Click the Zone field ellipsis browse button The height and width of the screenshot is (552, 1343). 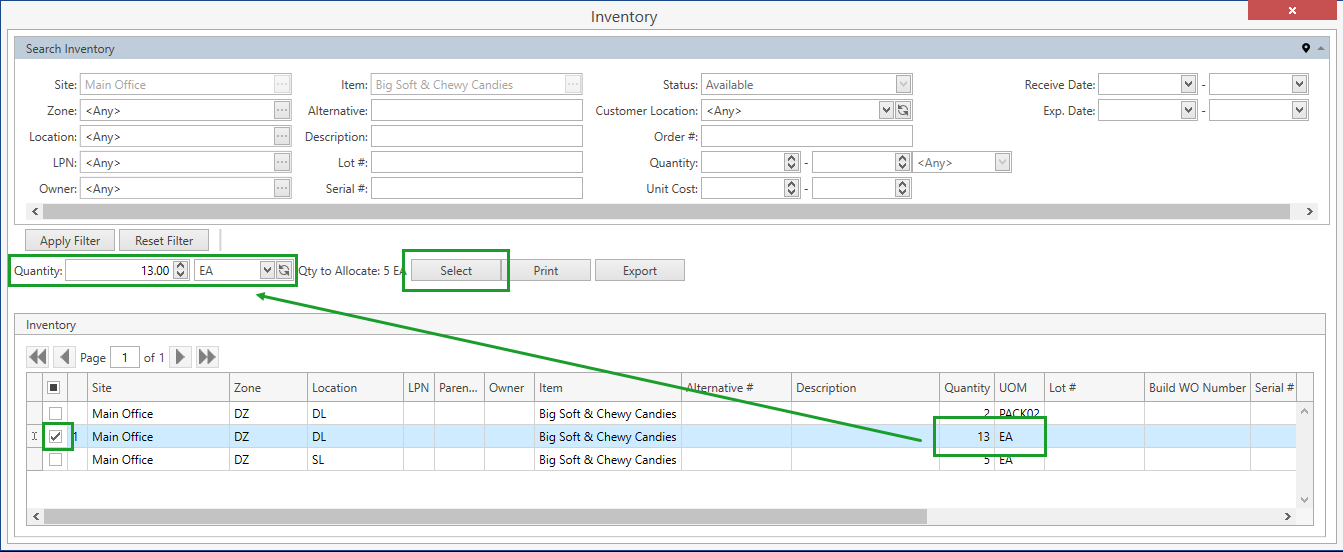[x=282, y=111]
